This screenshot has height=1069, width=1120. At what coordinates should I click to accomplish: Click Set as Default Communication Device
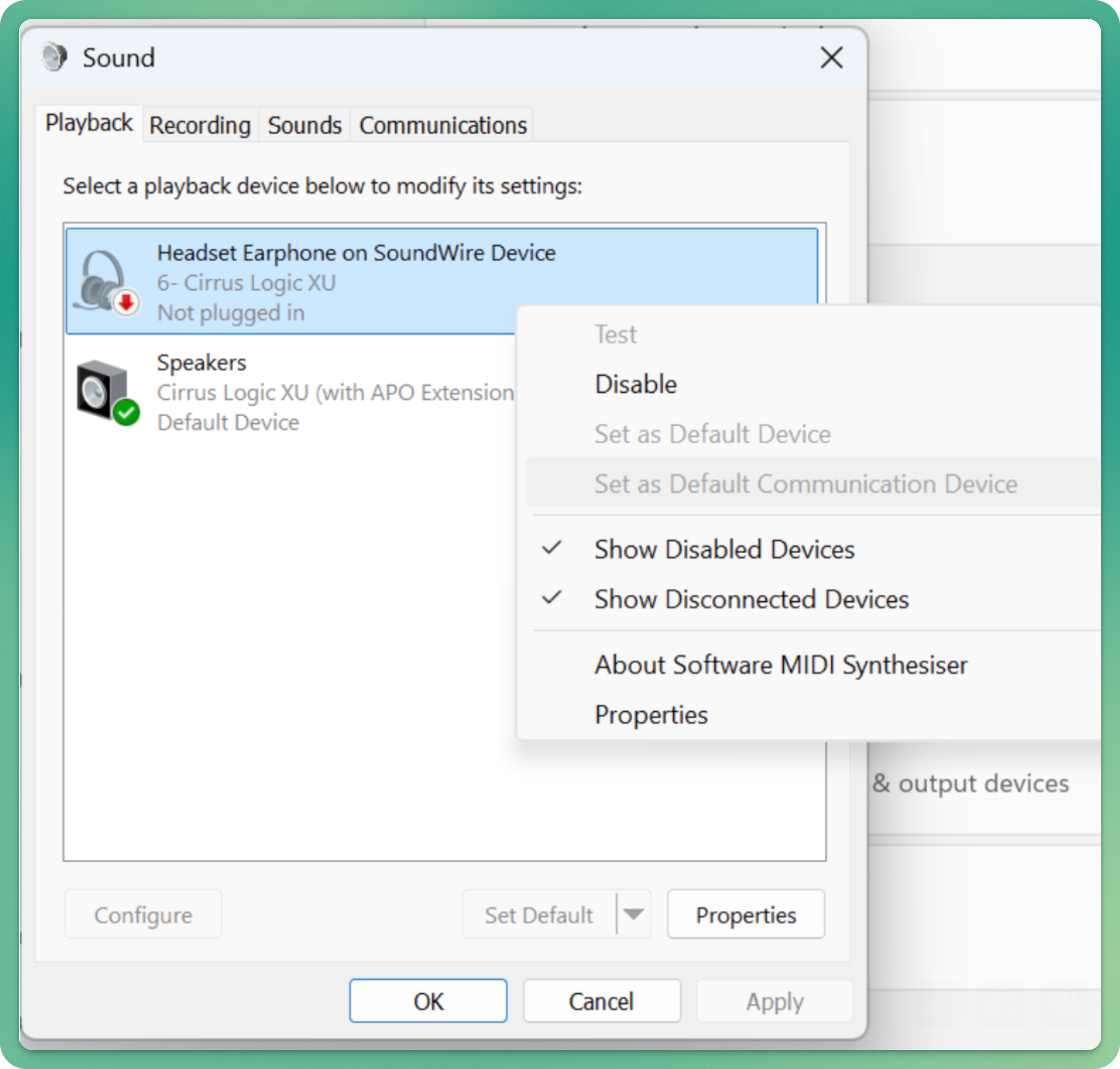[805, 484]
